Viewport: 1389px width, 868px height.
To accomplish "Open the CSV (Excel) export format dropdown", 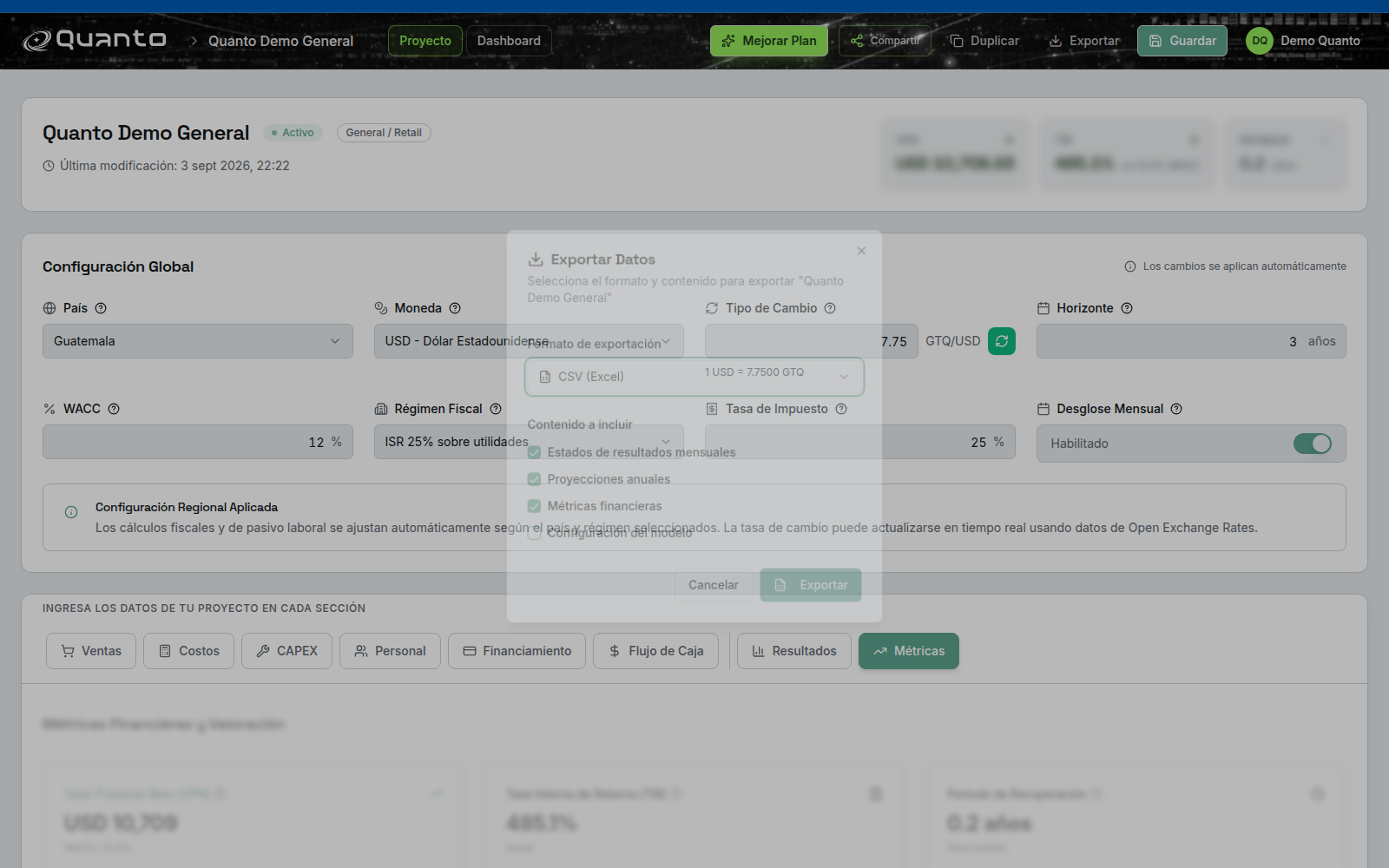I will tap(694, 377).
